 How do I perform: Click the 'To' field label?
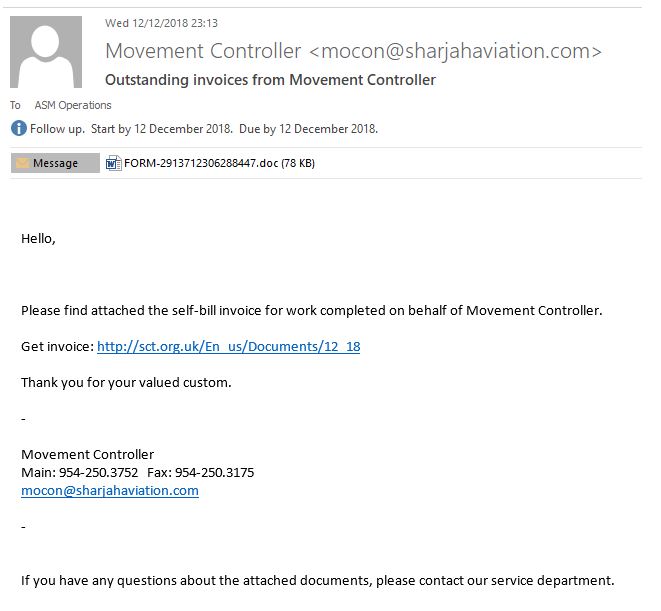(x=15, y=105)
